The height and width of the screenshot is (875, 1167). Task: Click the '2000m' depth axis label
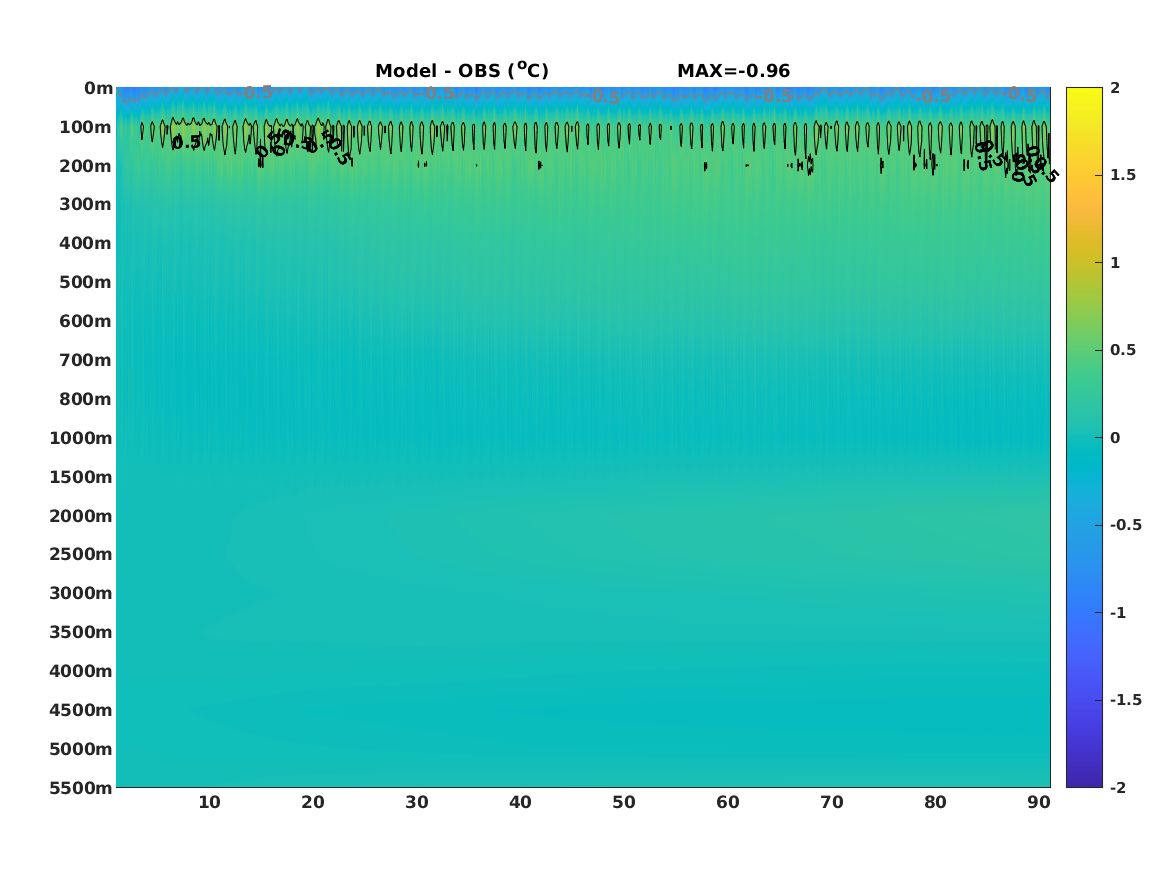pyautogui.click(x=81, y=516)
